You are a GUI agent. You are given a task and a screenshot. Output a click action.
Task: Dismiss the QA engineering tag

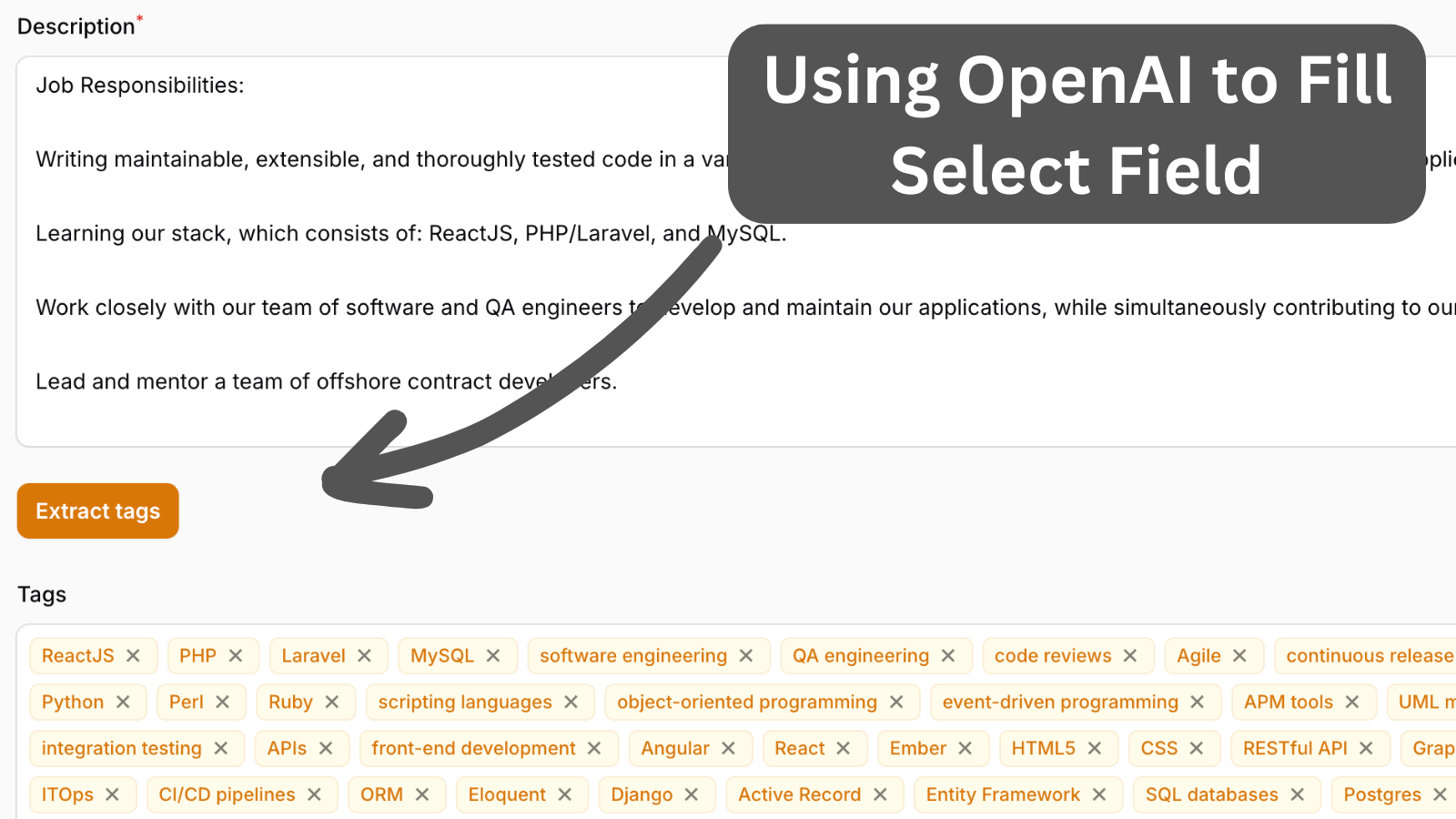tap(948, 655)
